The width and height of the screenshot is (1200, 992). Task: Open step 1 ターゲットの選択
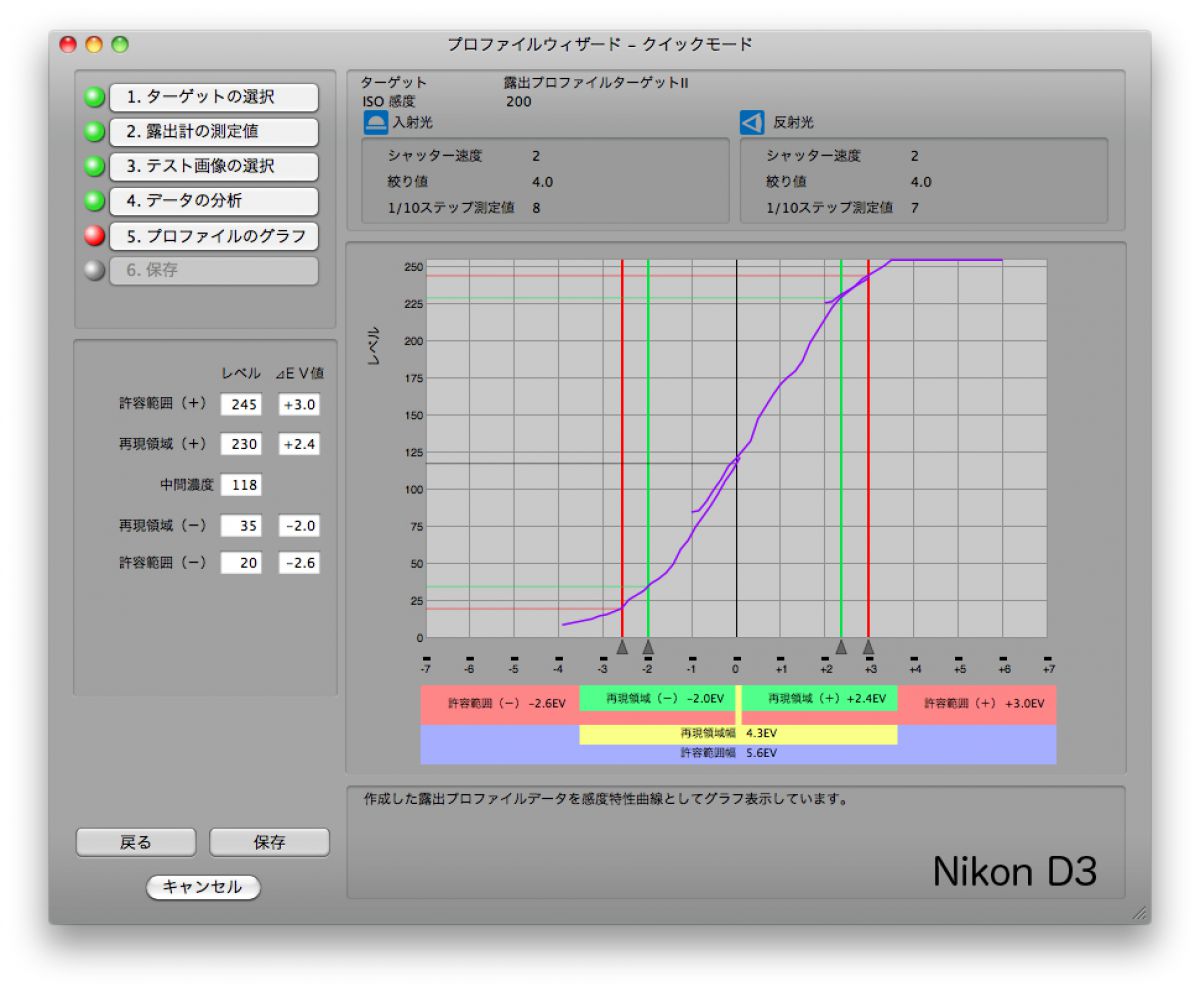click(x=213, y=98)
